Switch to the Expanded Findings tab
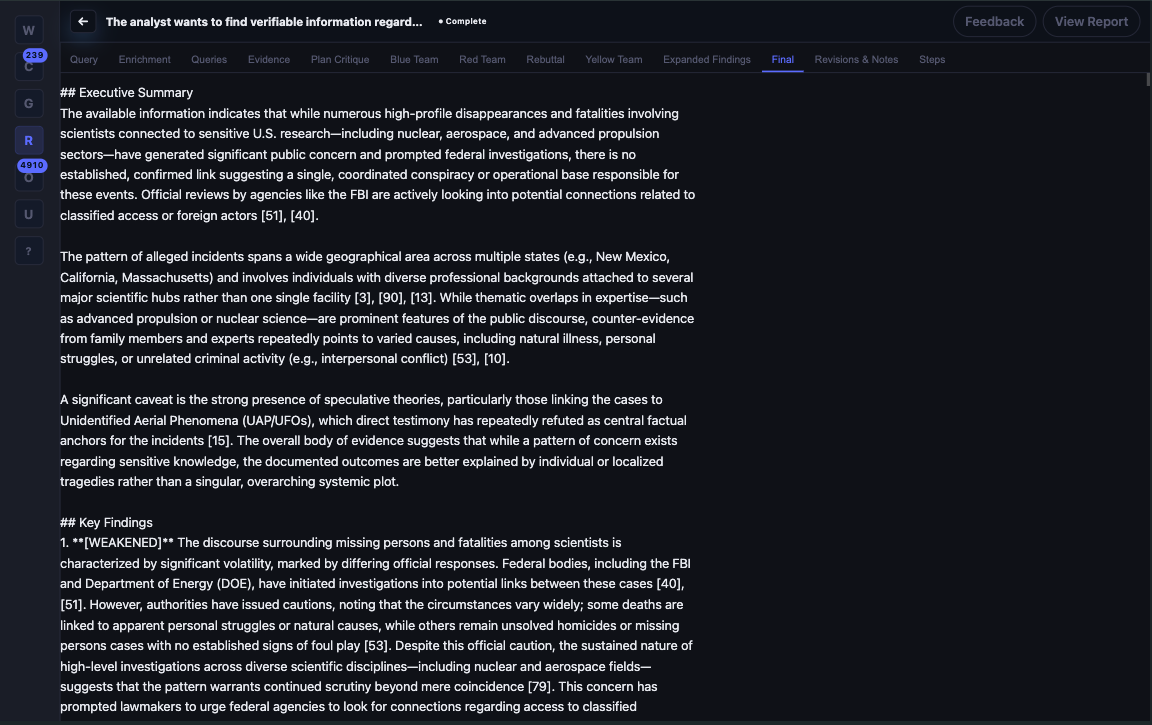The height and width of the screenshot is (725, 1152). coord(707,59)
